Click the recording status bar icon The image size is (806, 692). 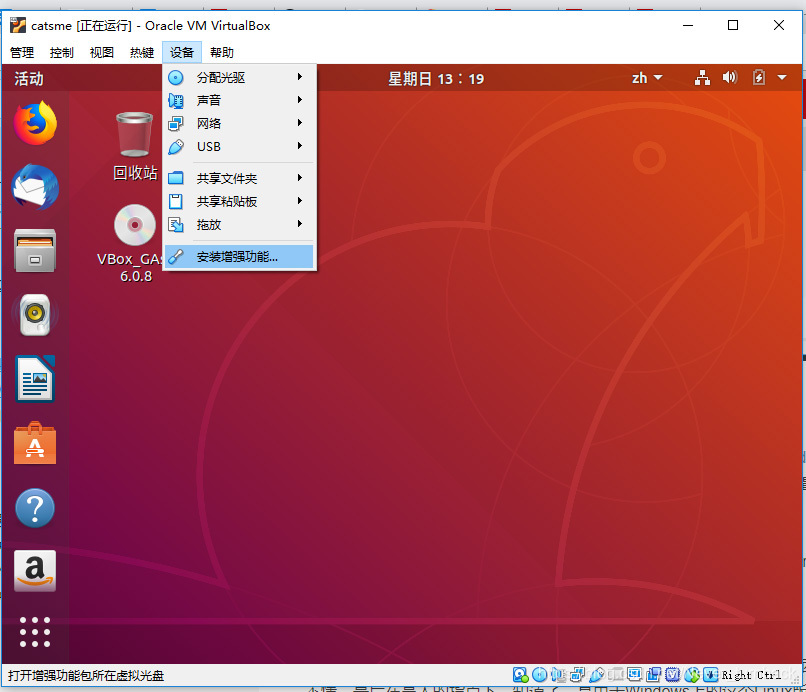(653, 675)
